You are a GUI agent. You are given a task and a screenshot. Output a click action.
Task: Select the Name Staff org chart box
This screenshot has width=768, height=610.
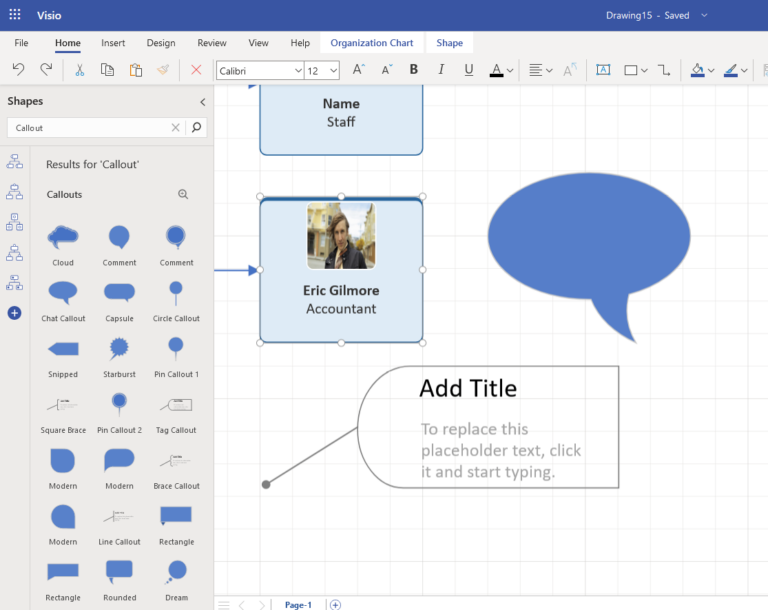click(x=341, y=120)
